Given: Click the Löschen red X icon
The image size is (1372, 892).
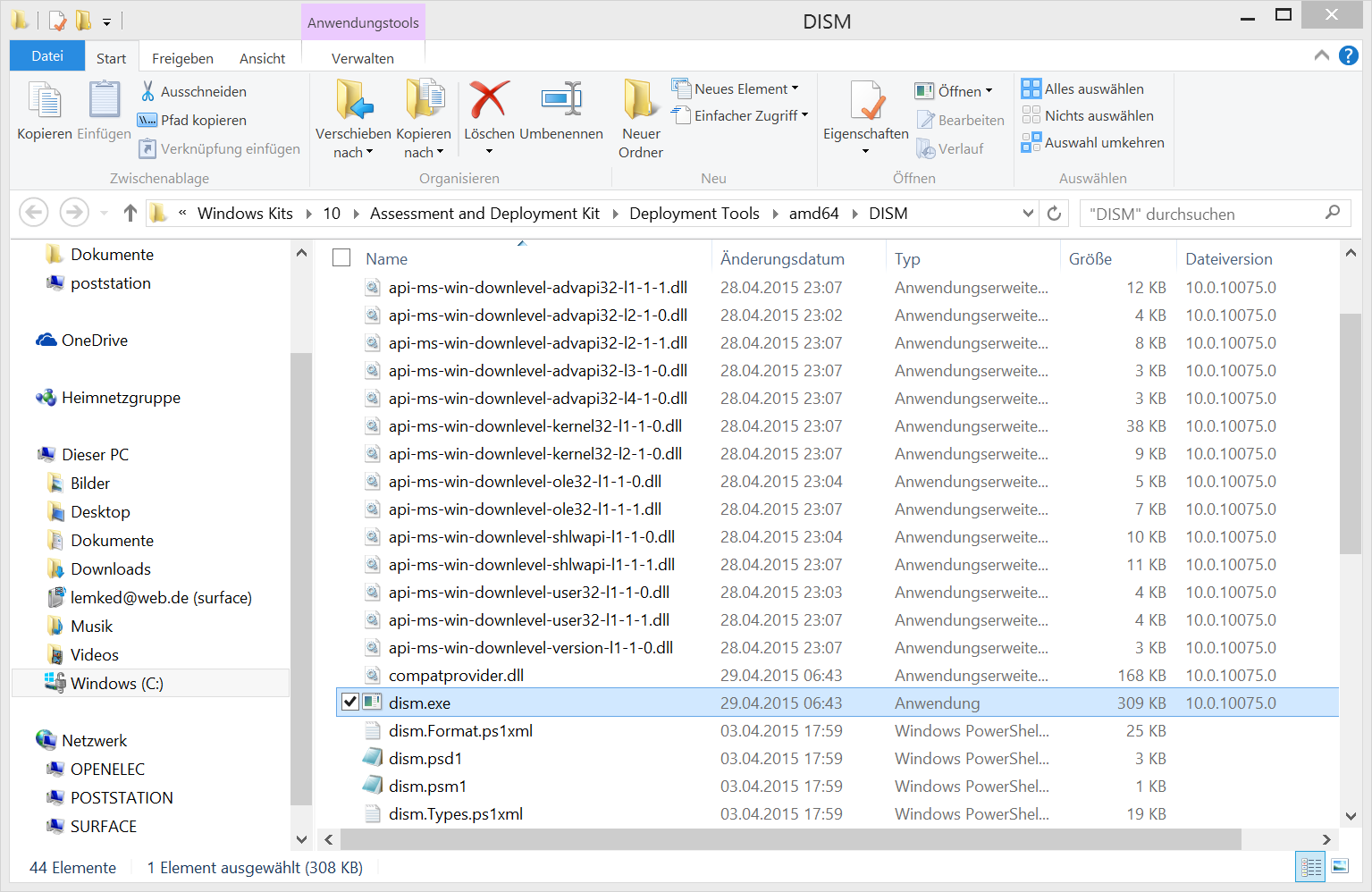Looking at the screenshot, I should (489, 100).
